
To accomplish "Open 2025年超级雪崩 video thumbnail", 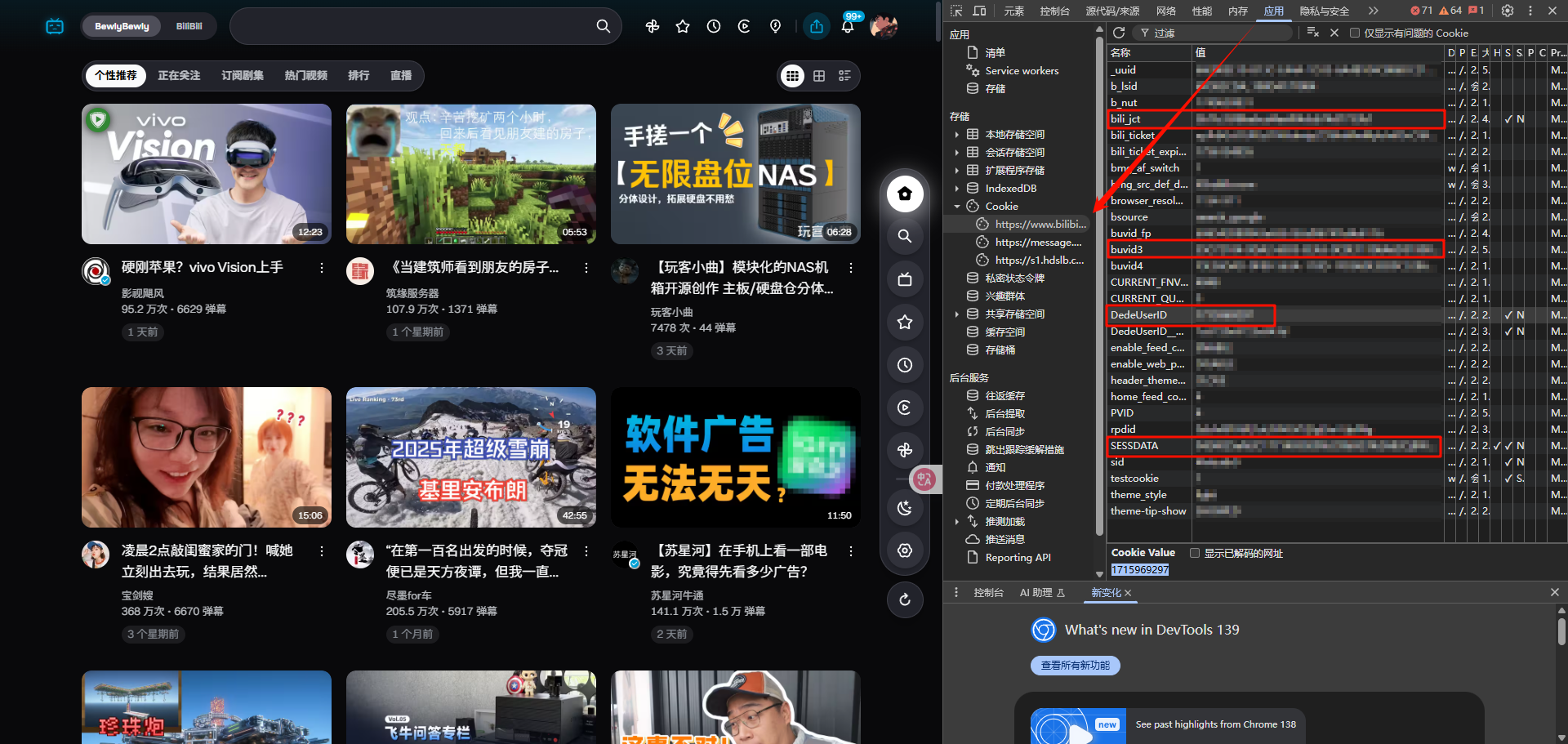I will click(471, 457).
